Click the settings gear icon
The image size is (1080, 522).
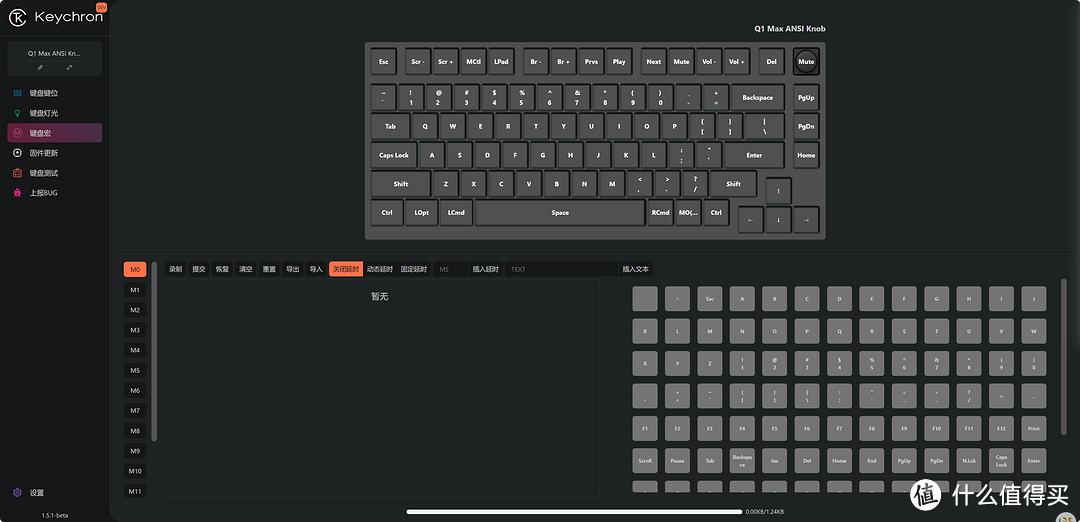pos(18,492)
